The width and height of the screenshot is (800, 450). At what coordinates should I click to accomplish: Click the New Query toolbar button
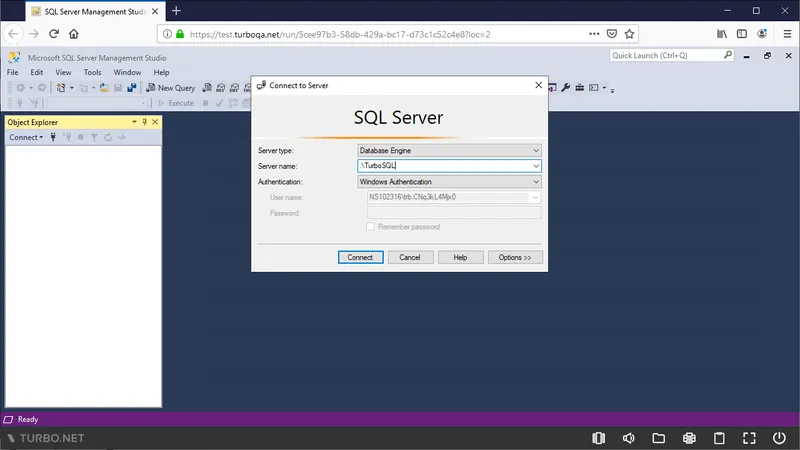(170, 88)
